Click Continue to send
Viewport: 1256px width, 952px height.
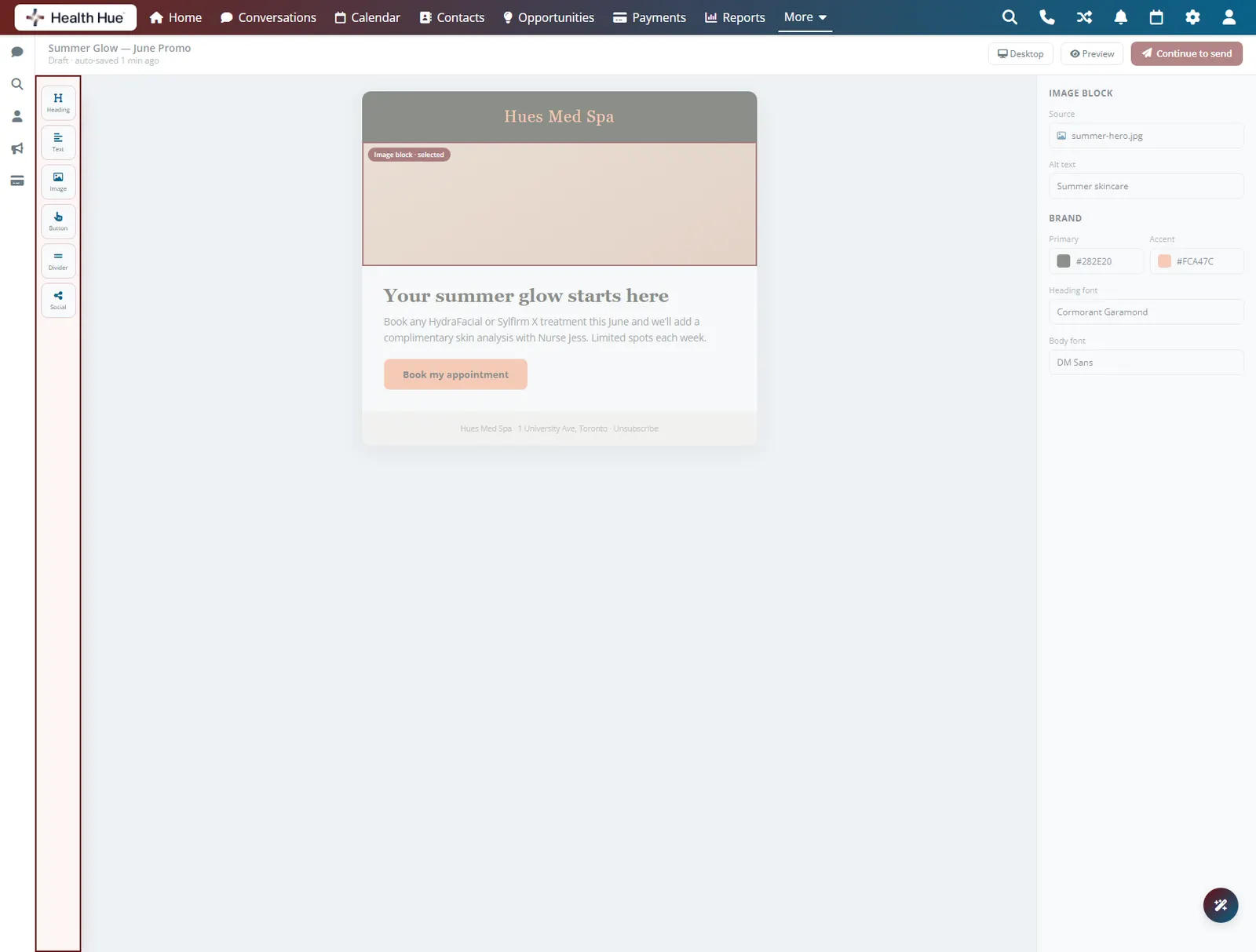(1187, 53)
